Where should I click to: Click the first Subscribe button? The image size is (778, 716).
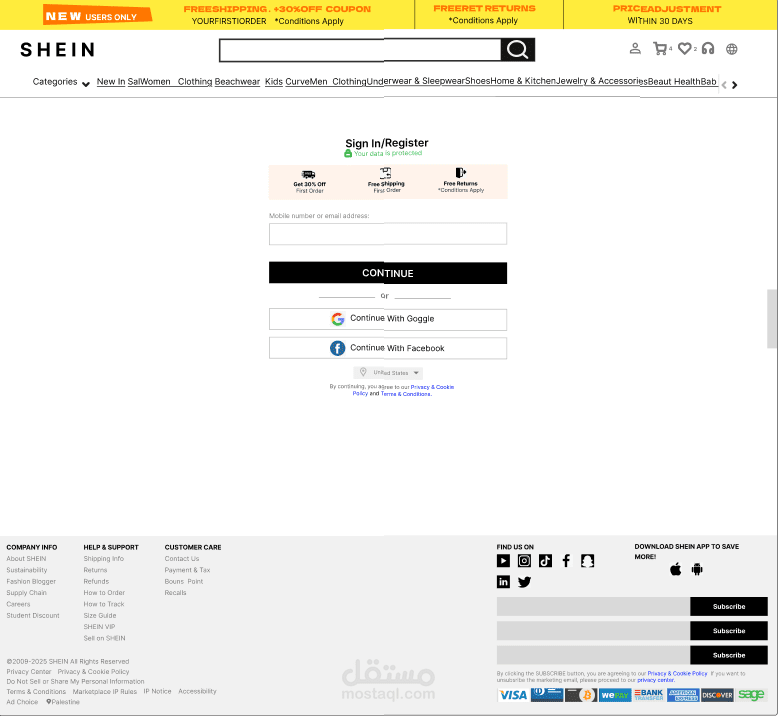click(x=729, y=606)
